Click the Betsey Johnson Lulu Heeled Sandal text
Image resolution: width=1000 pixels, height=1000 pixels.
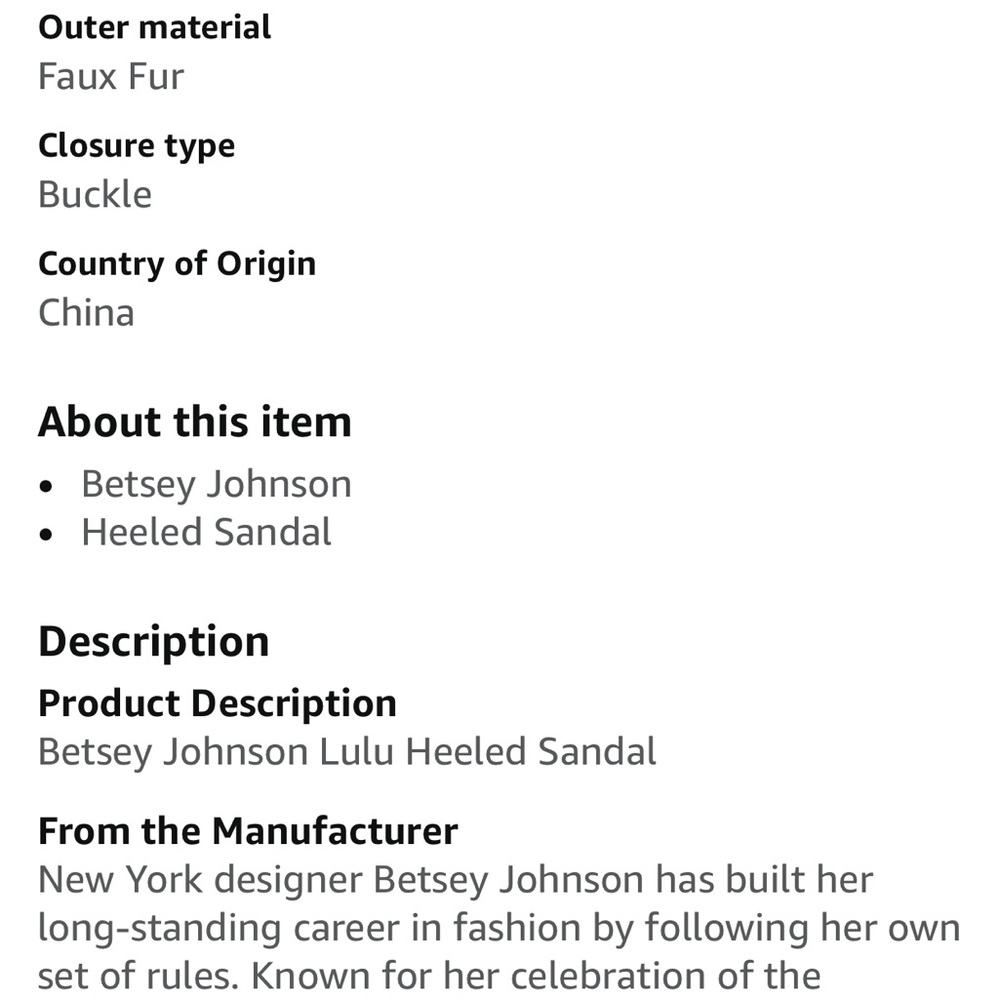tap(347, 752)
